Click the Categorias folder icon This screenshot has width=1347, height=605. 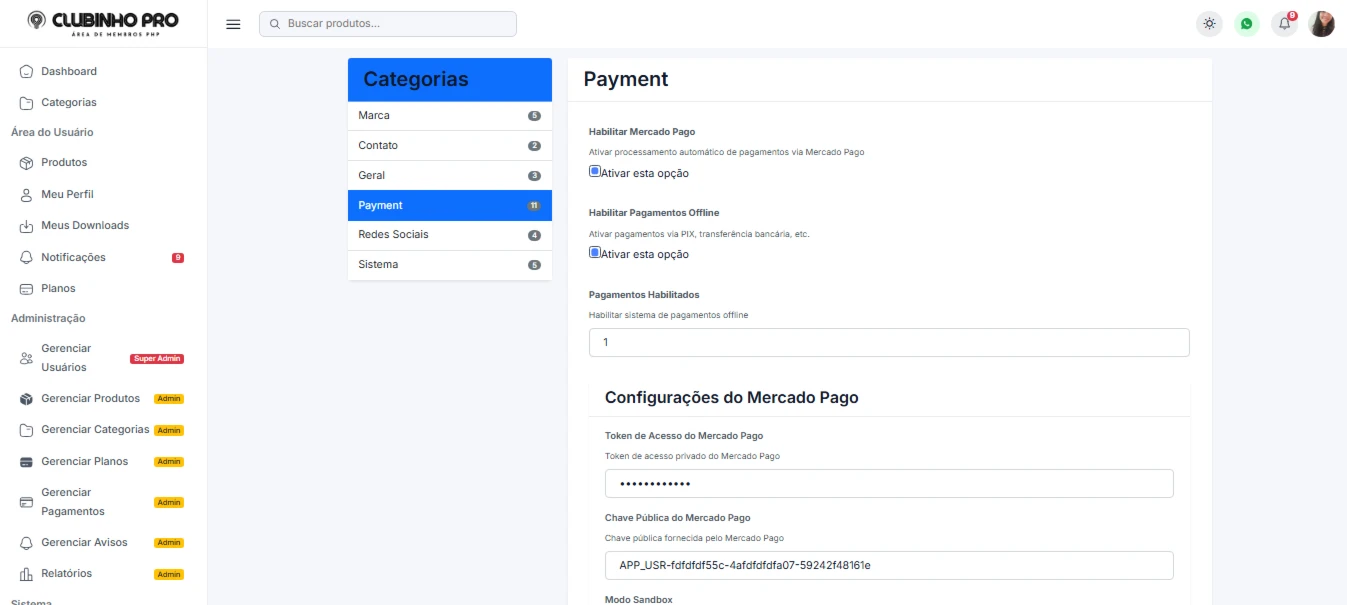(x=27, y=103)
